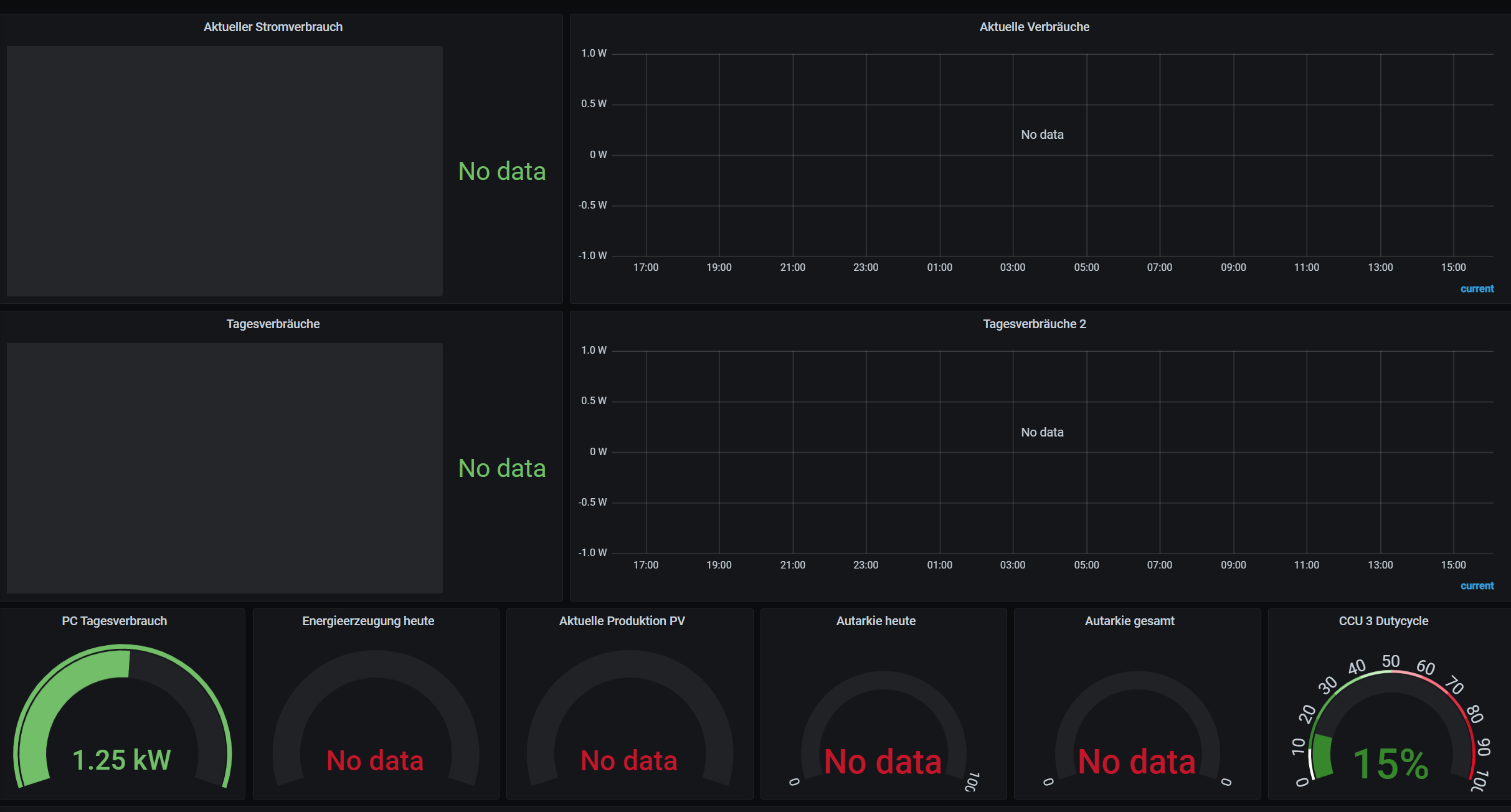
Task: Open the Aktueller Stromverbrauch panel title menu
Action: [273, 27]
